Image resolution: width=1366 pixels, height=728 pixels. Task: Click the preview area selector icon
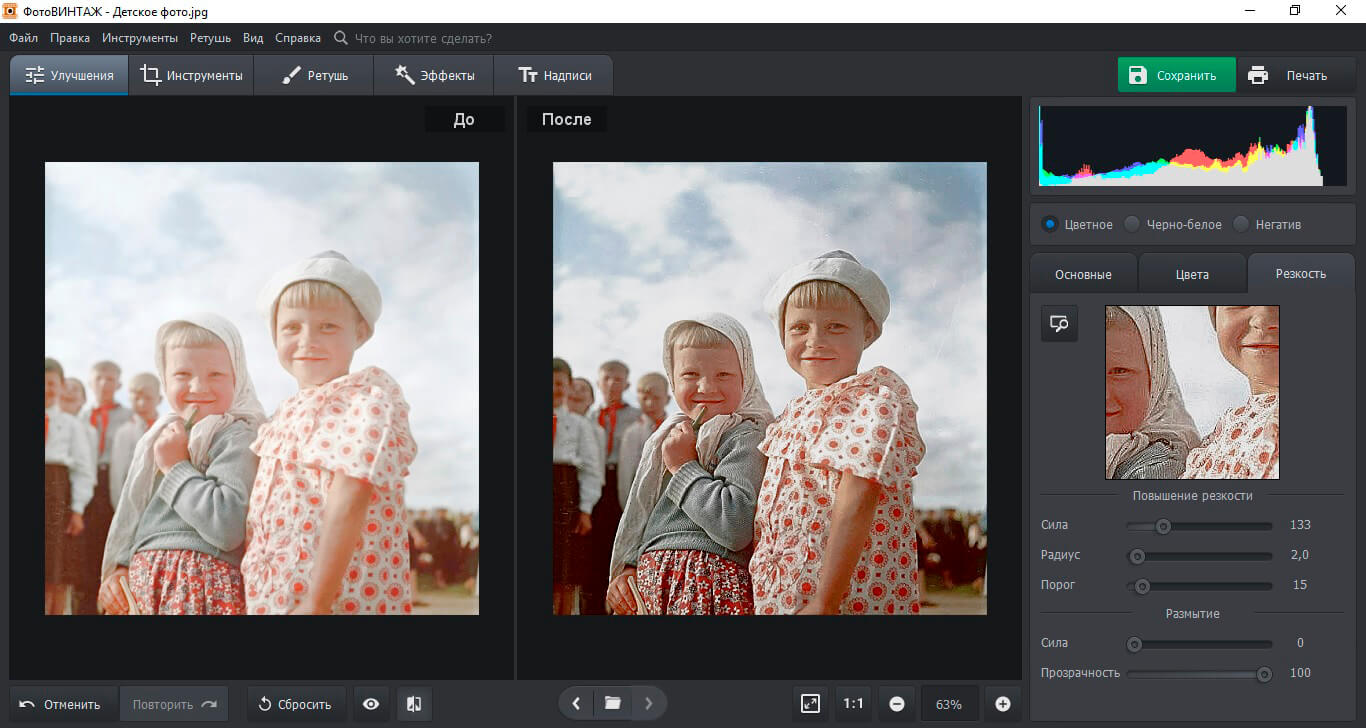(1059, 323)
